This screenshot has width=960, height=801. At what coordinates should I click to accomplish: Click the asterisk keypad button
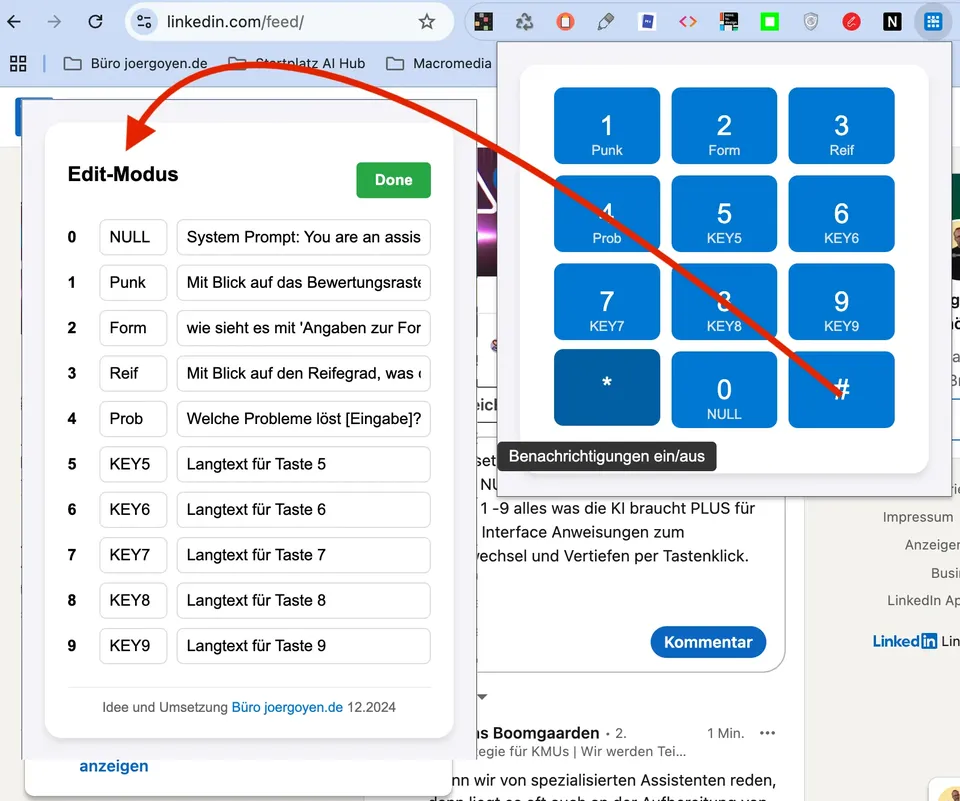607,388
